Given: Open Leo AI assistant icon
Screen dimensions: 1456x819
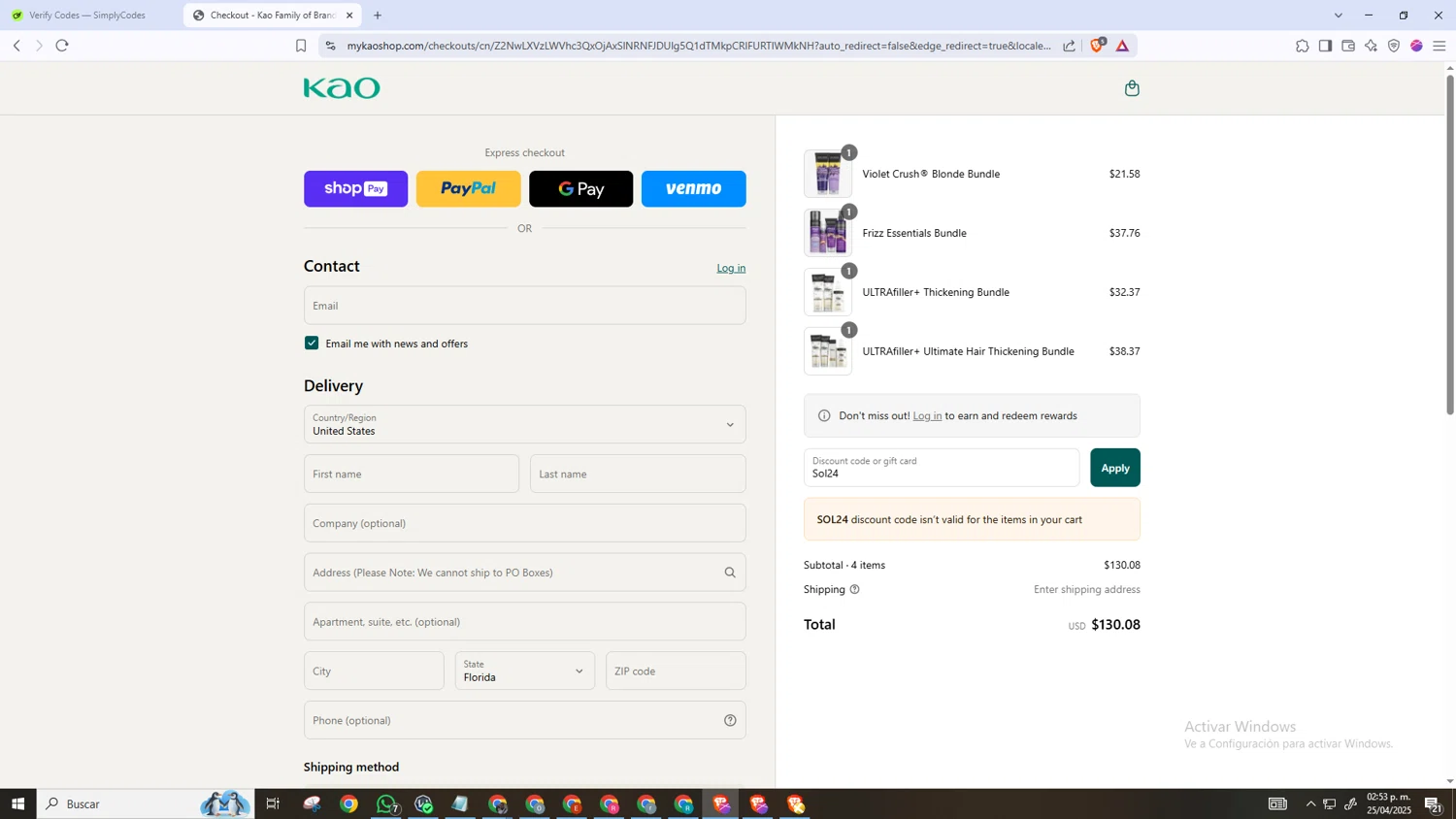Looking at the screenshot, I should pos(1372,46).
